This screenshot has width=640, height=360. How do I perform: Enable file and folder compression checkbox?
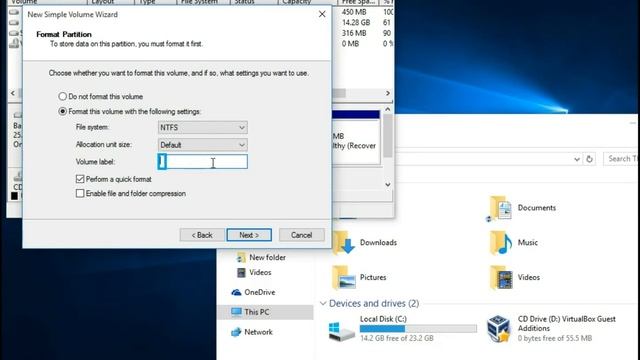80,193
